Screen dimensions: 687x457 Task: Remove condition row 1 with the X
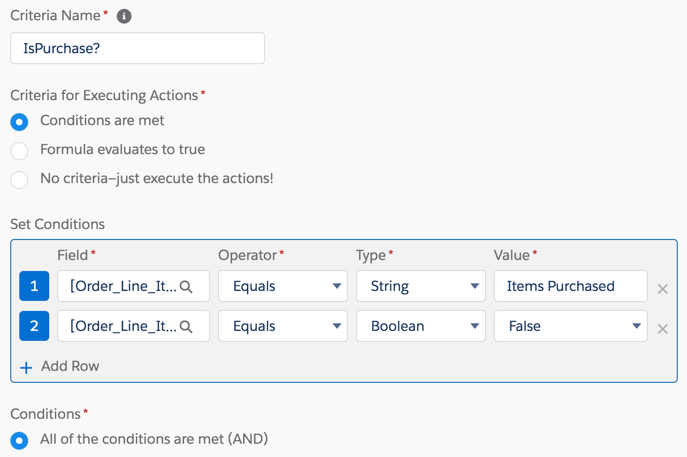pos(662,289)
